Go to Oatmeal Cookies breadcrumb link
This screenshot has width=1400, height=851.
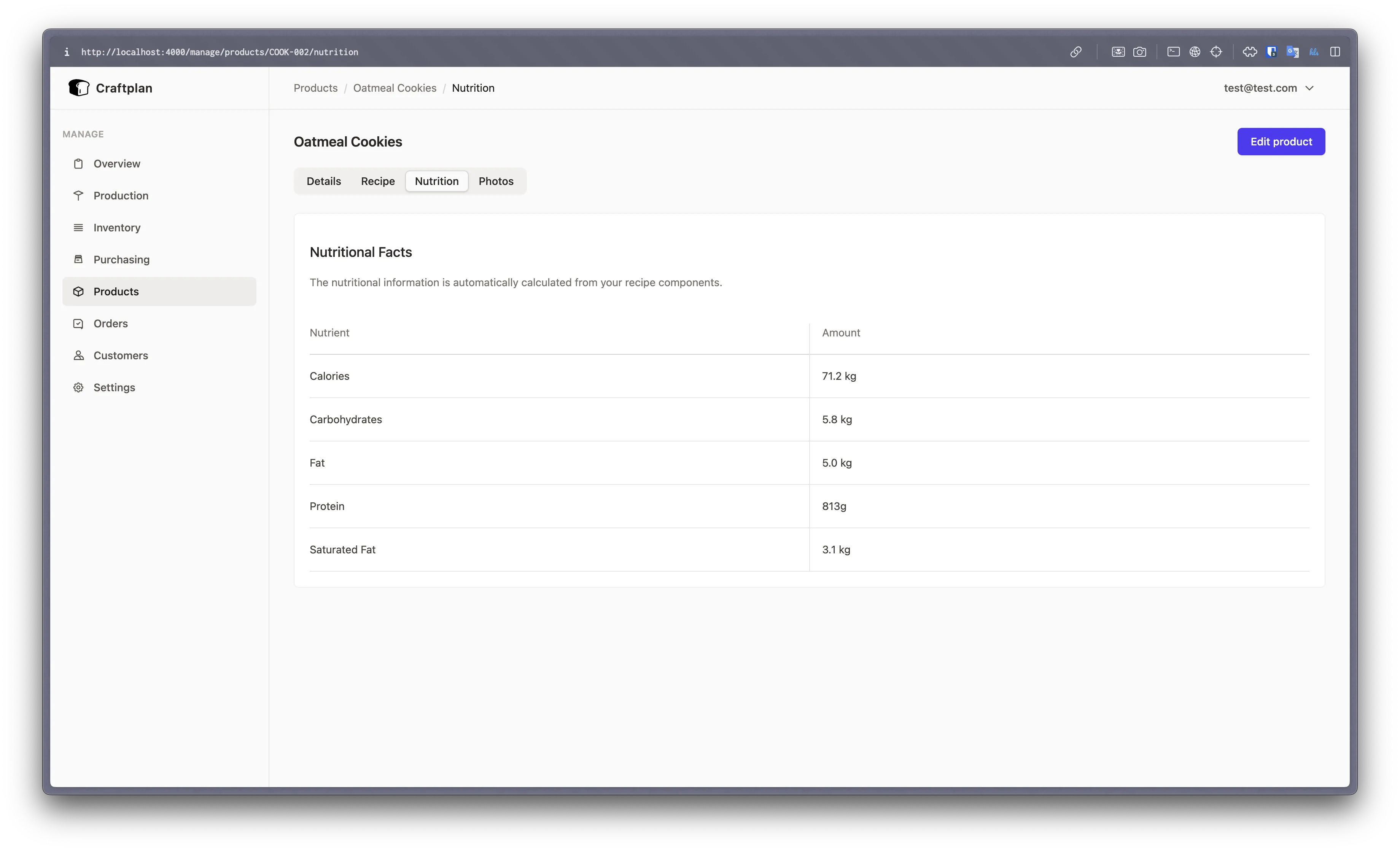click(394, 88)
